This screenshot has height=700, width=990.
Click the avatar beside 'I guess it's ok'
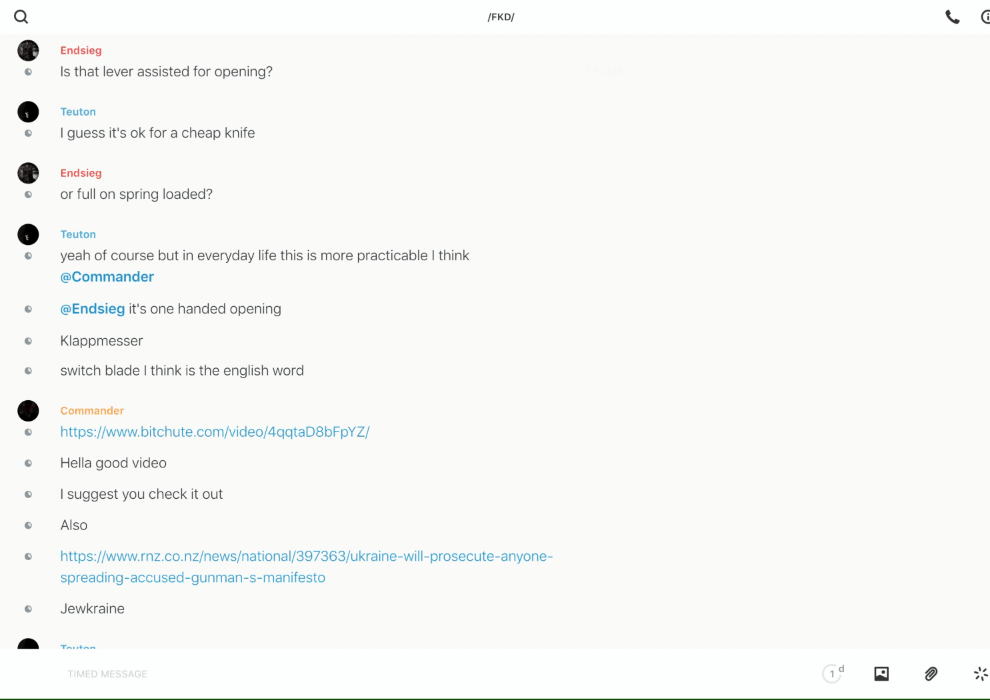[x=28, y=112]
